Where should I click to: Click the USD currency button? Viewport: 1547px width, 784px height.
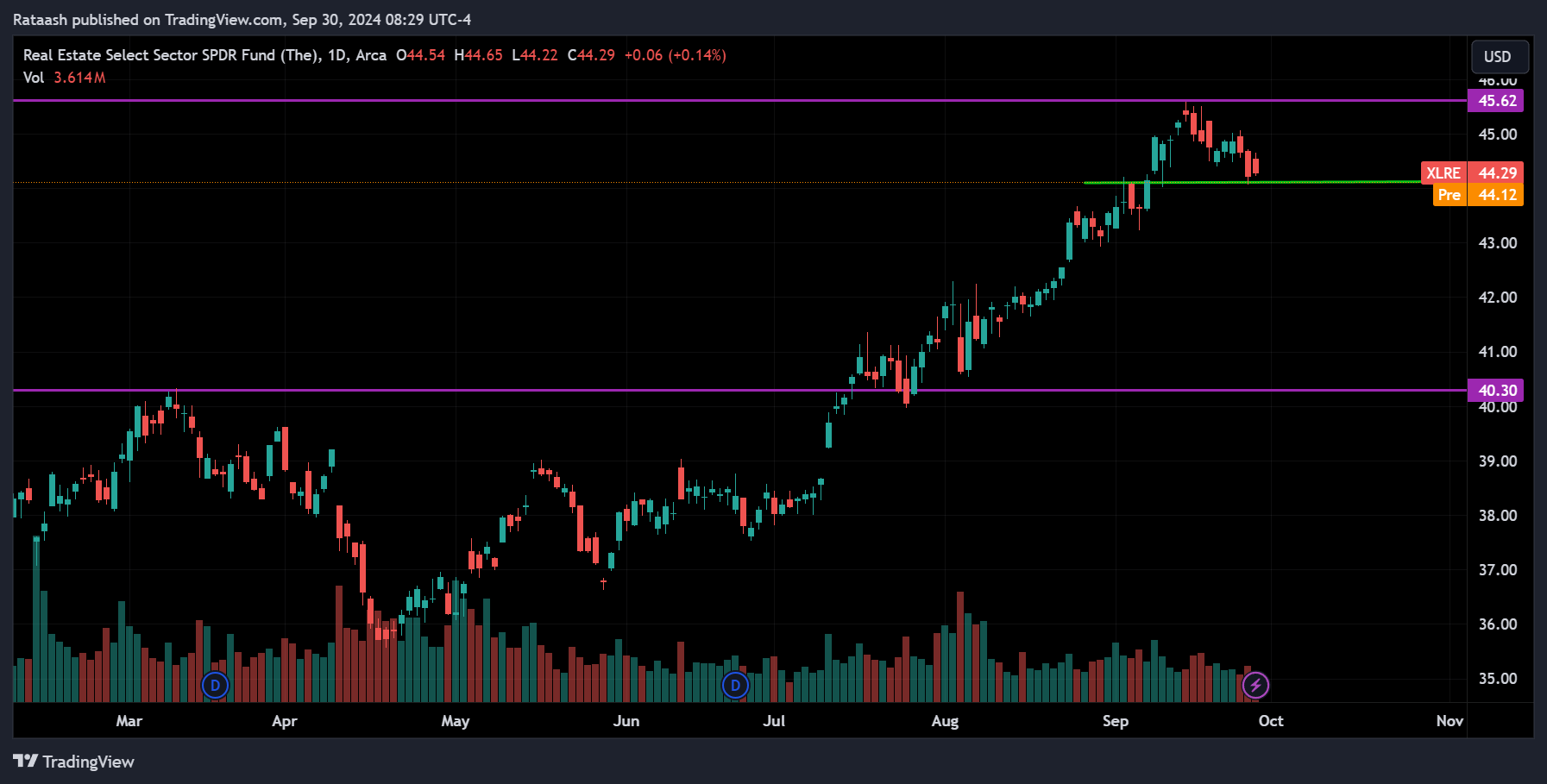click(1500, 57)
